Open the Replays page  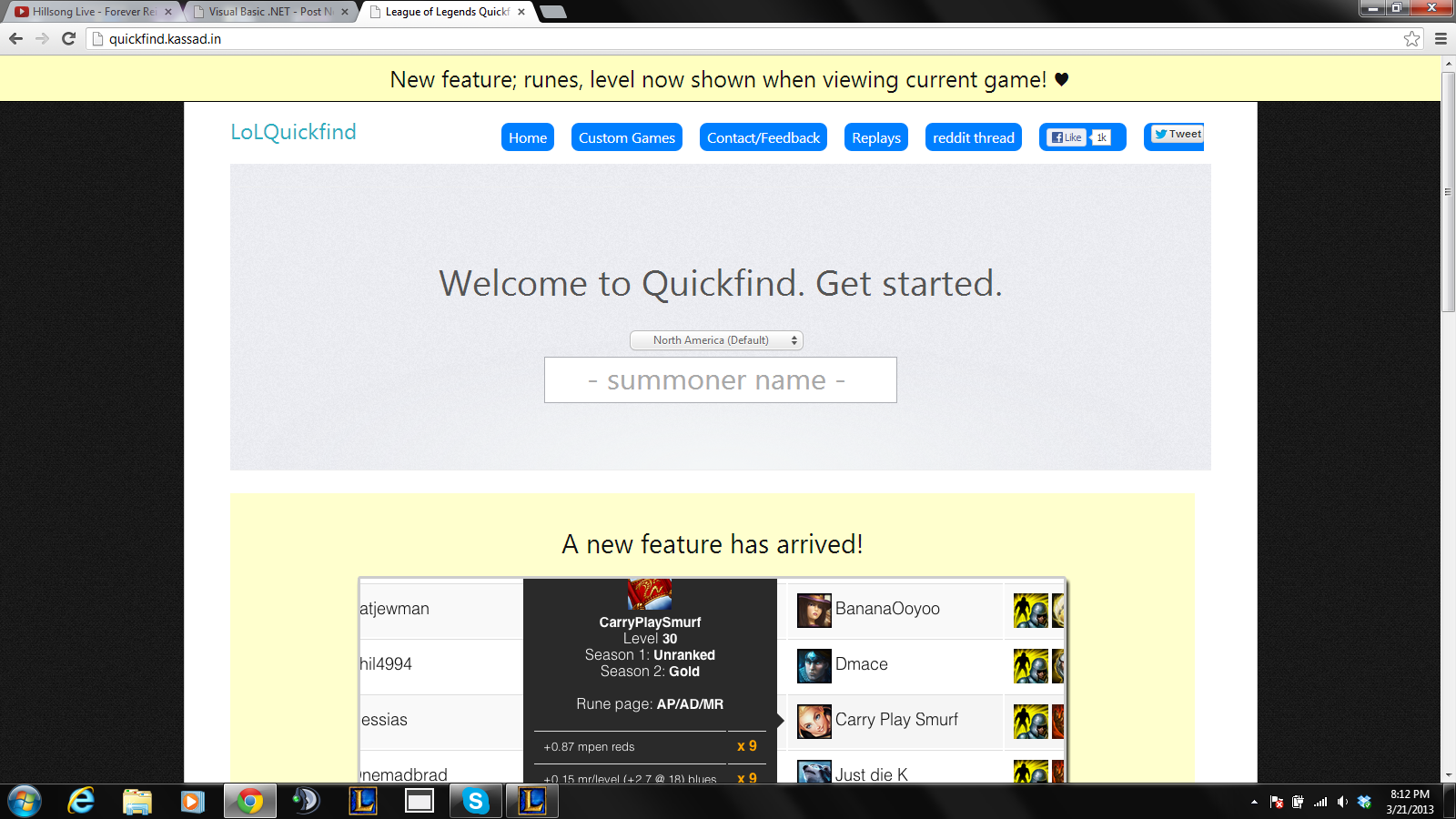[876, 137]
